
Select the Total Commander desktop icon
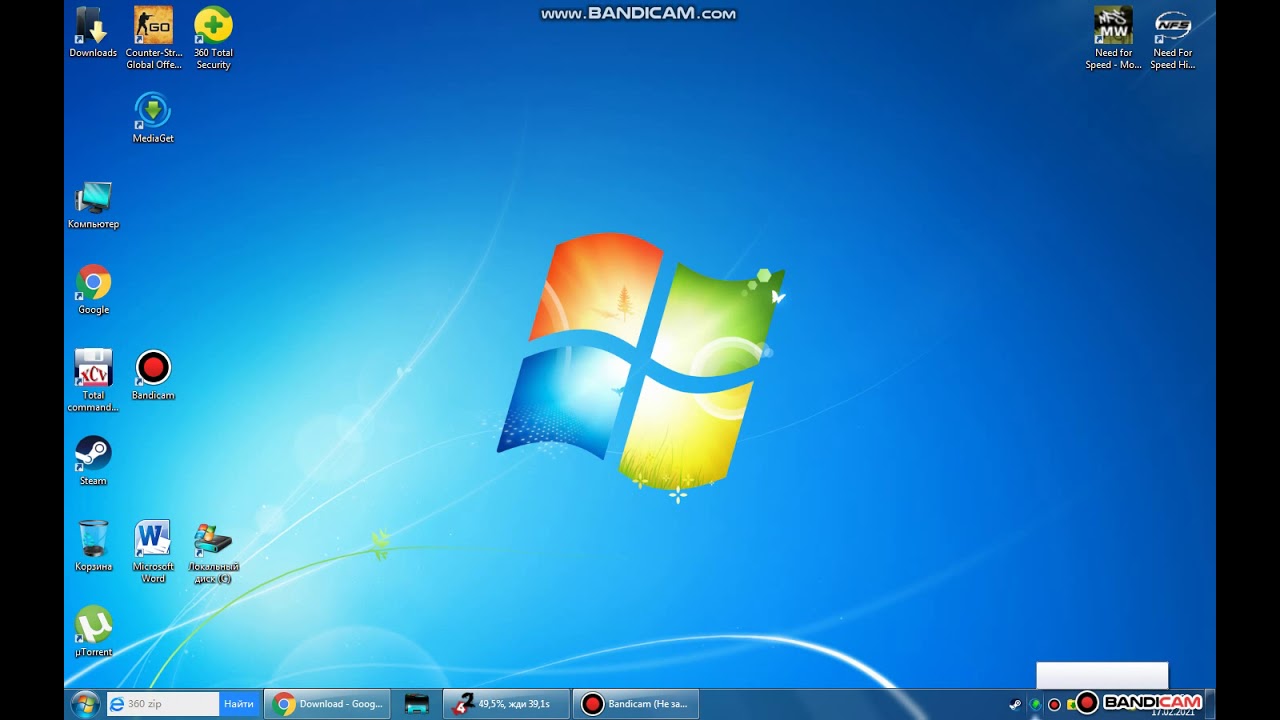click(93, 380)
